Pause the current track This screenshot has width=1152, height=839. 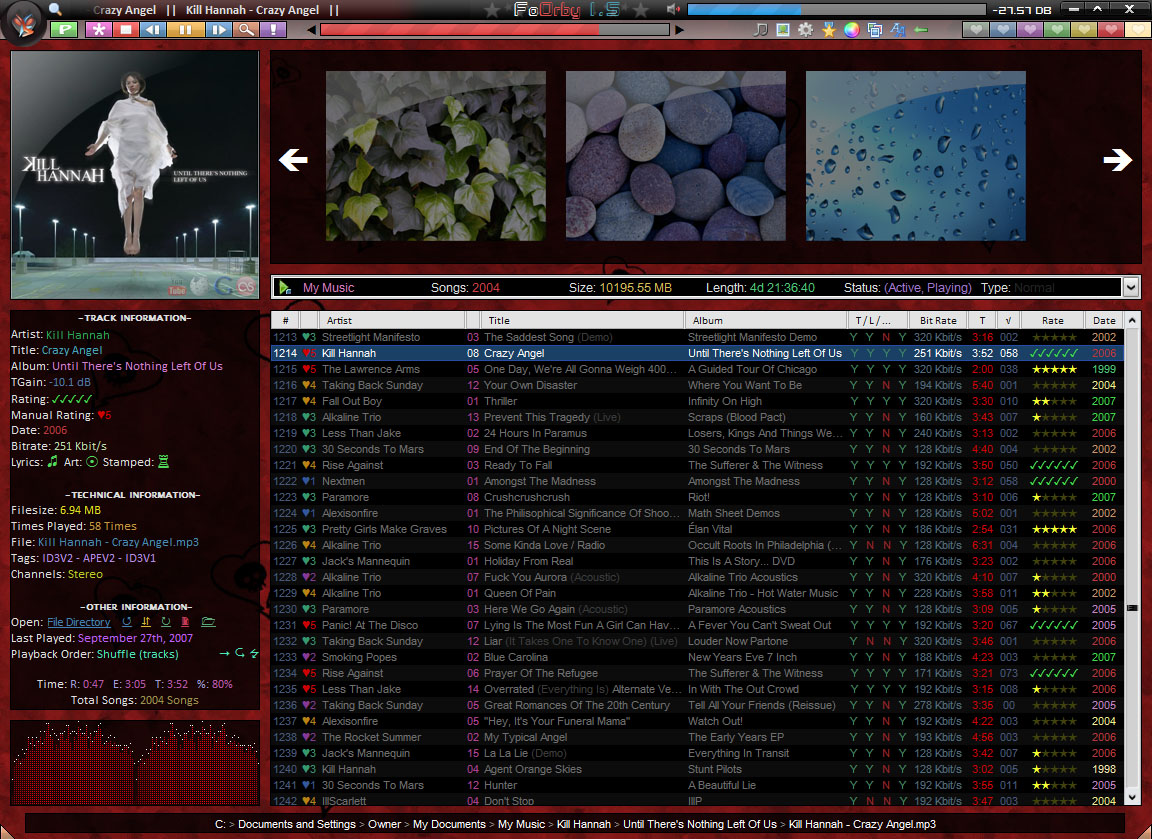click(x=184, y=30)
